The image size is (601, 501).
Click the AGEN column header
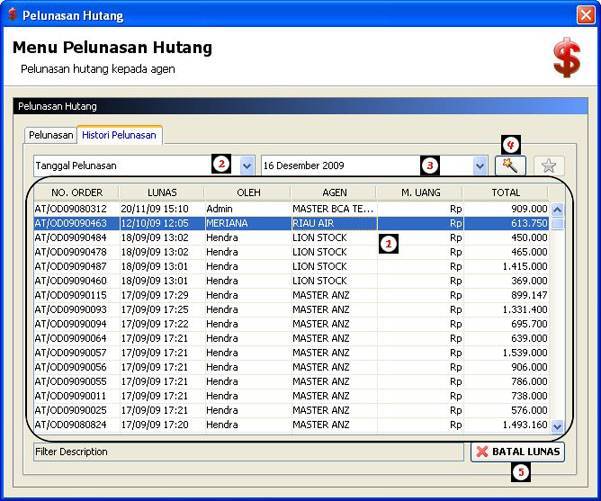(334, 192)
